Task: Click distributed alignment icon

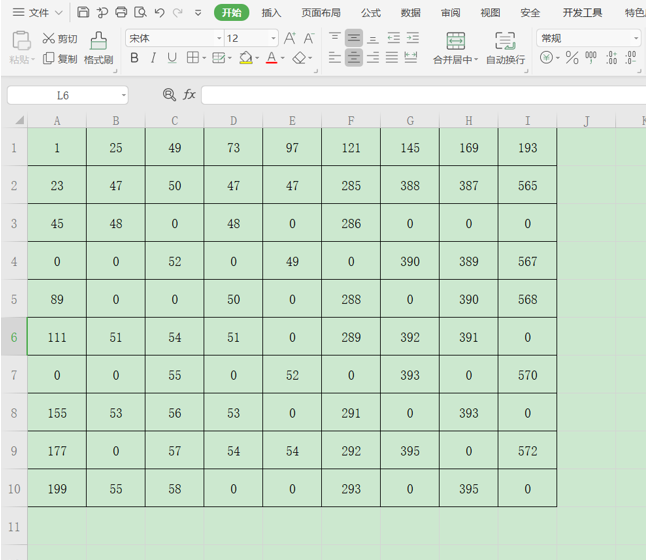Action: (x=411, y=58)
